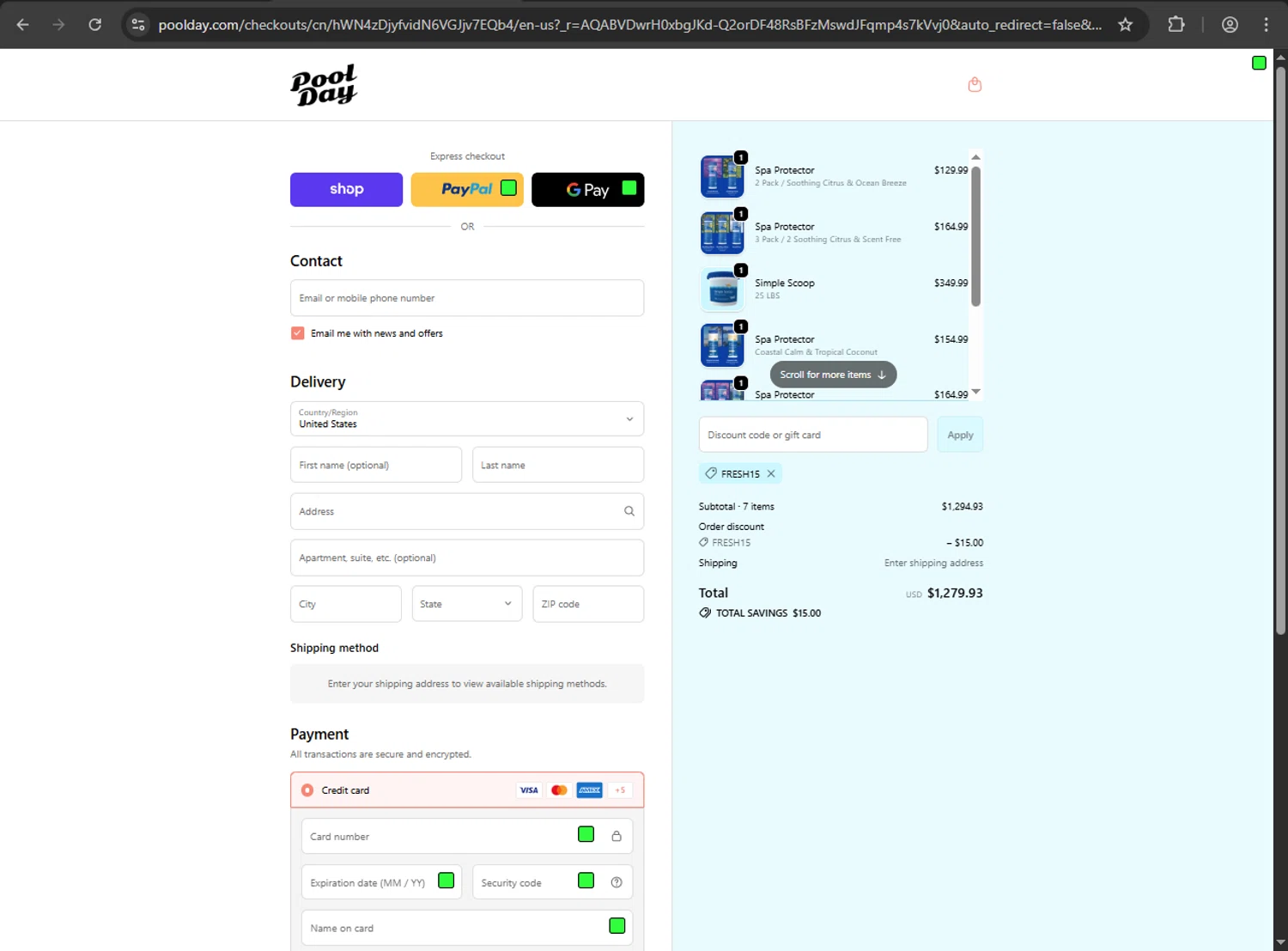Click the Address input field
The height and width of the screenshot is (951, 1288).
click(467, 511)
